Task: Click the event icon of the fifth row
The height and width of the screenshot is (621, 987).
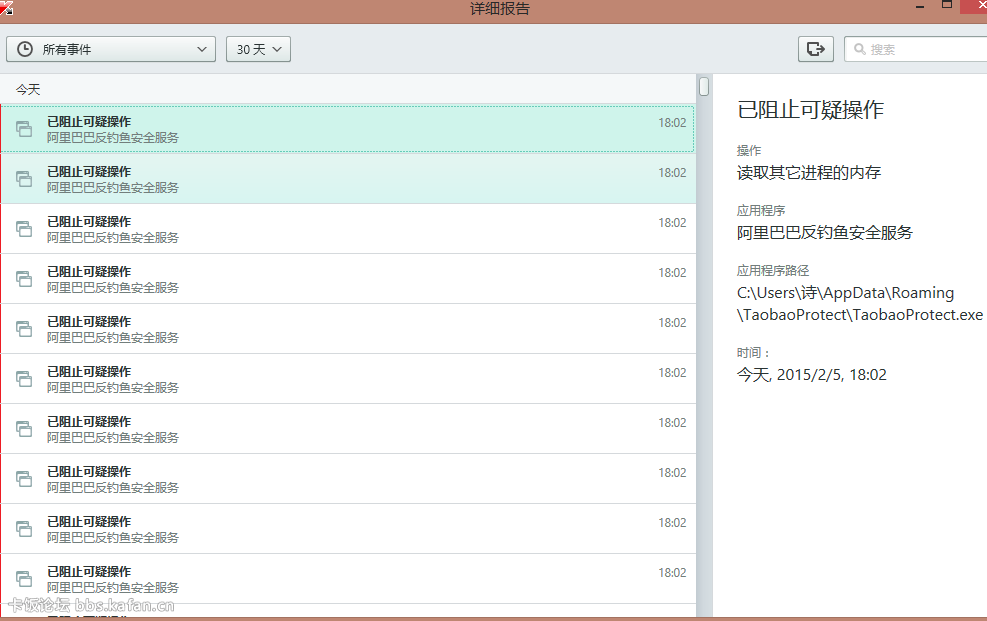Action: coord(24,328)
